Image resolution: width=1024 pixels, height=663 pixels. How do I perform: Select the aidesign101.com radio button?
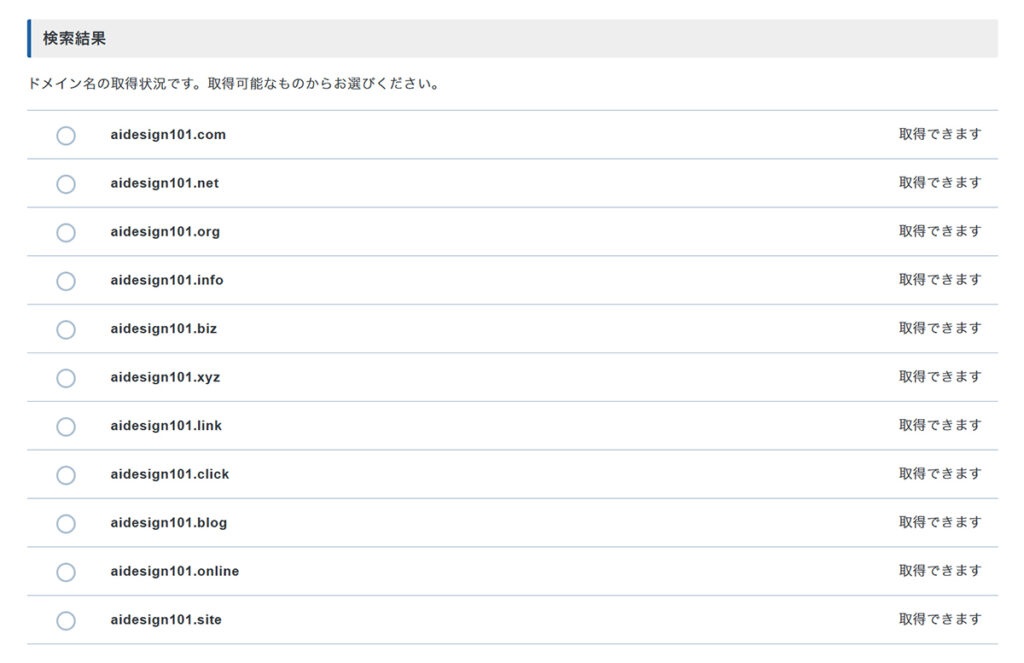66,135
